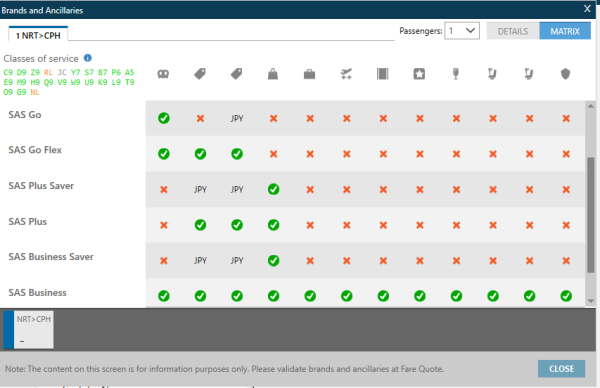600x388 pixels.
Task: Click the SAS Plus brand row label
Action: (28, 222)
